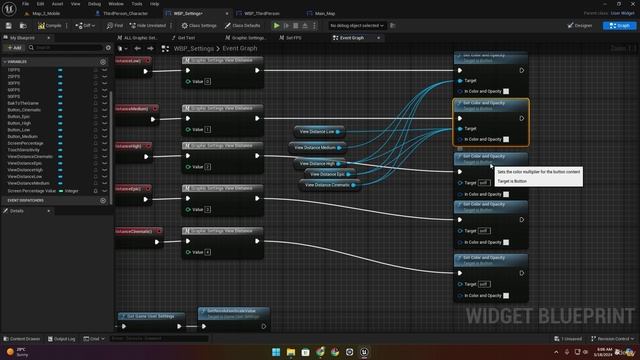Click color swatch on bottom Set Color node

coord(506,296)
